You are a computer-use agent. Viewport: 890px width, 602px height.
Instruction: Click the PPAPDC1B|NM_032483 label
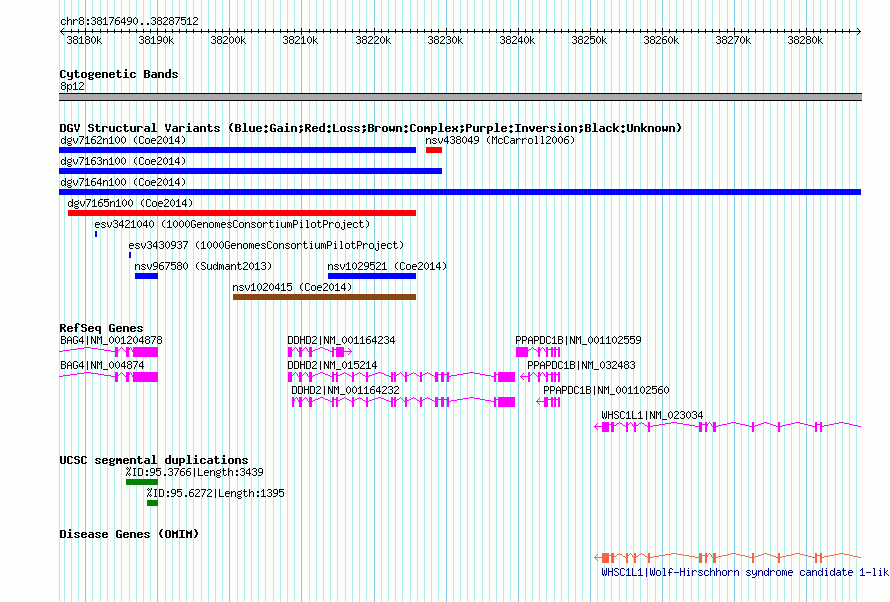pos(581,365)
